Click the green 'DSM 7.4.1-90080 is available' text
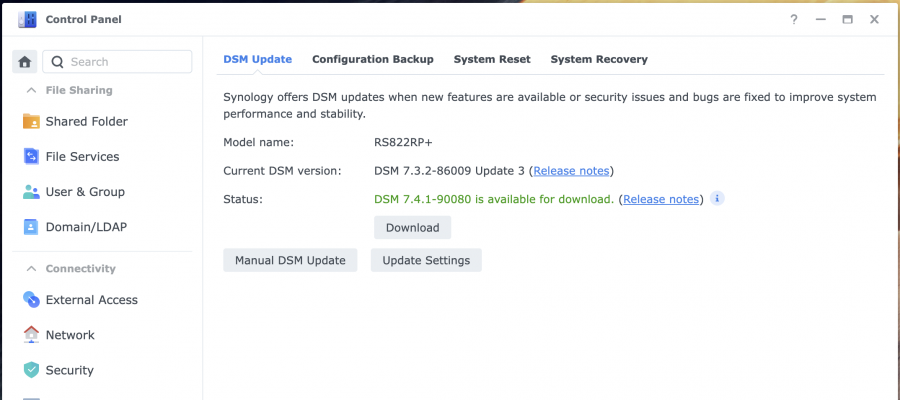 (494, 199)
